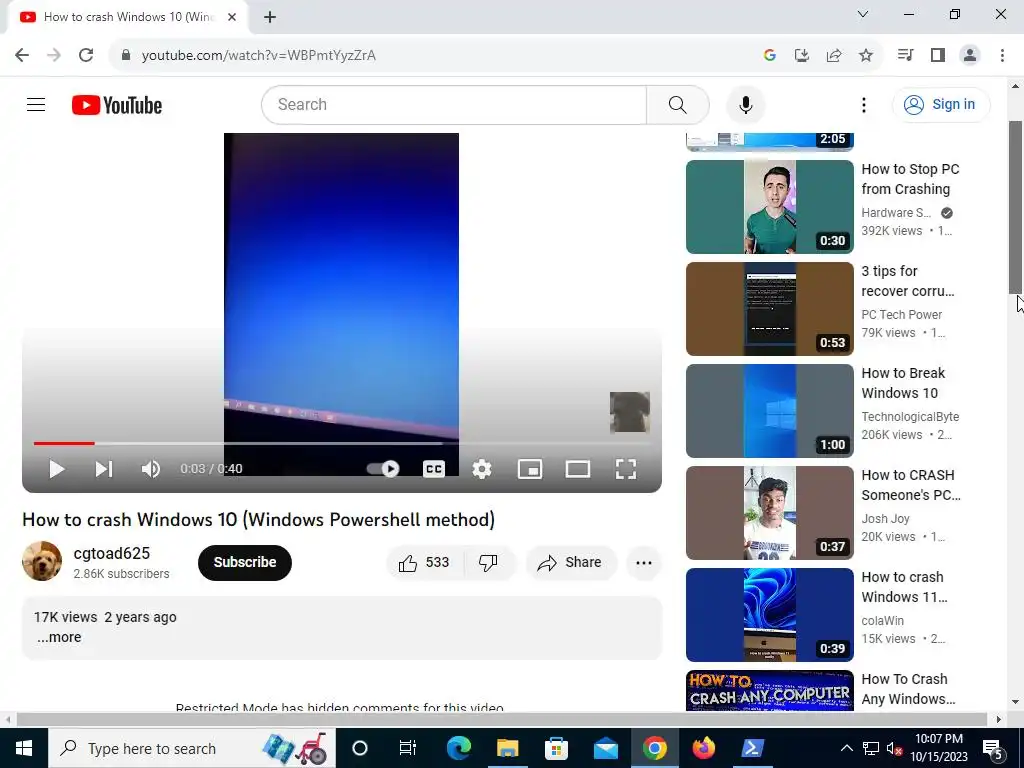Open the notification center icon
The width and height of the screenshot is (1024, 768).
click(992, 748)
